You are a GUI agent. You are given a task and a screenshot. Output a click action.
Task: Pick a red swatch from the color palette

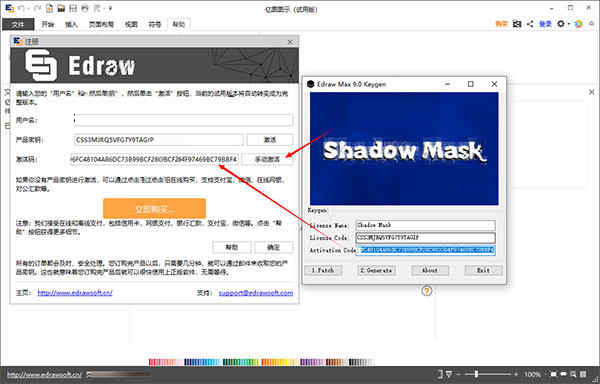pyautogui.click(x=152, y=362)
